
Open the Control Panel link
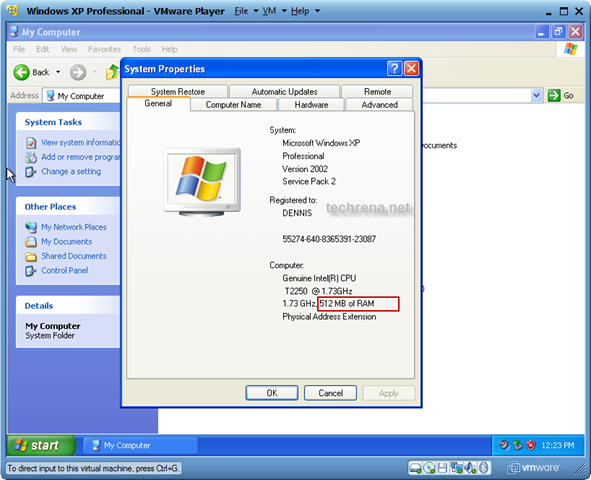[64, 270]
